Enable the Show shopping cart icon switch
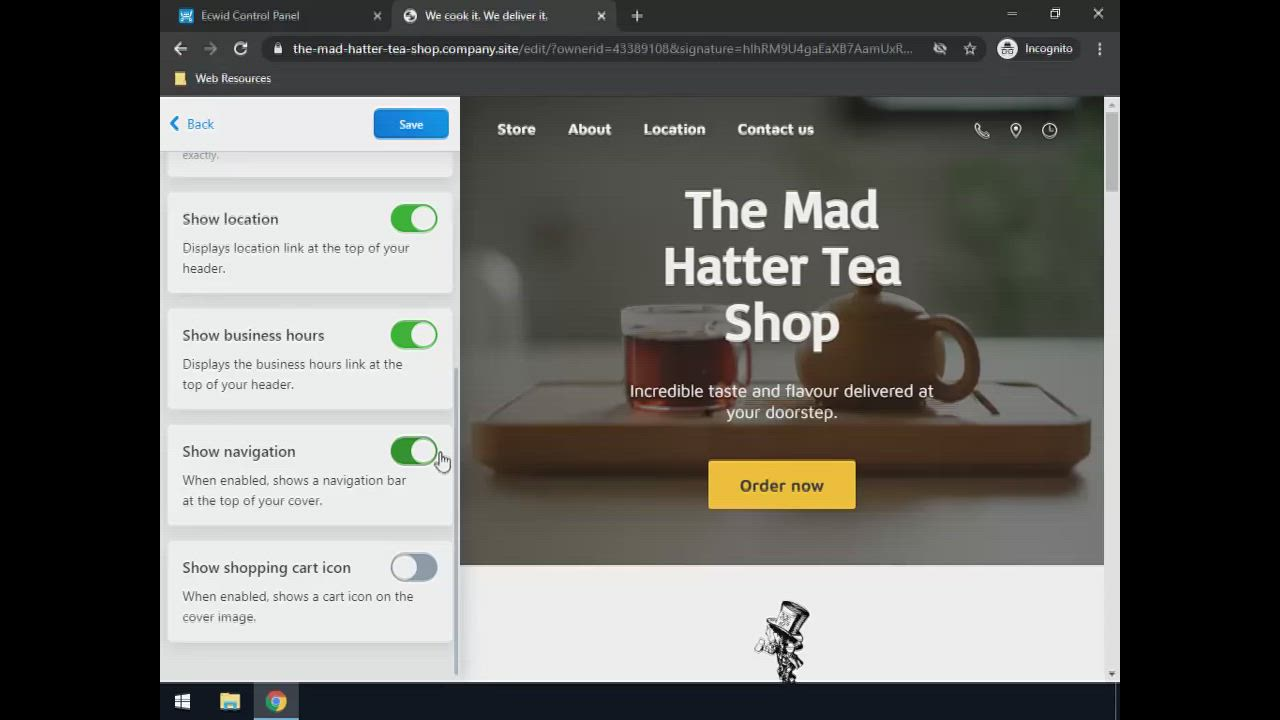 (414, 567)
